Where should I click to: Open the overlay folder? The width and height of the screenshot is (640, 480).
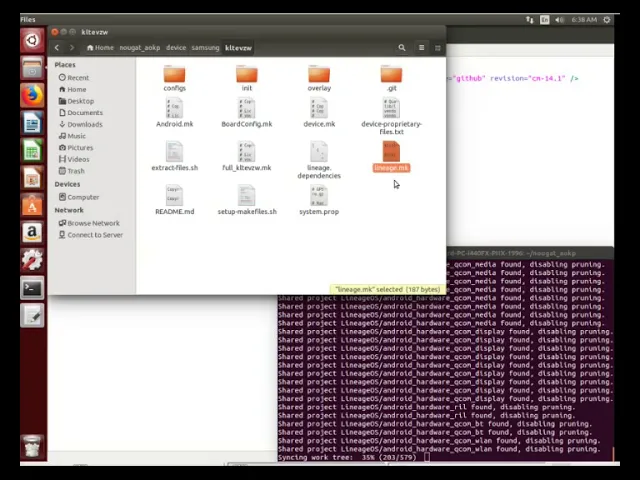(319, 78)
